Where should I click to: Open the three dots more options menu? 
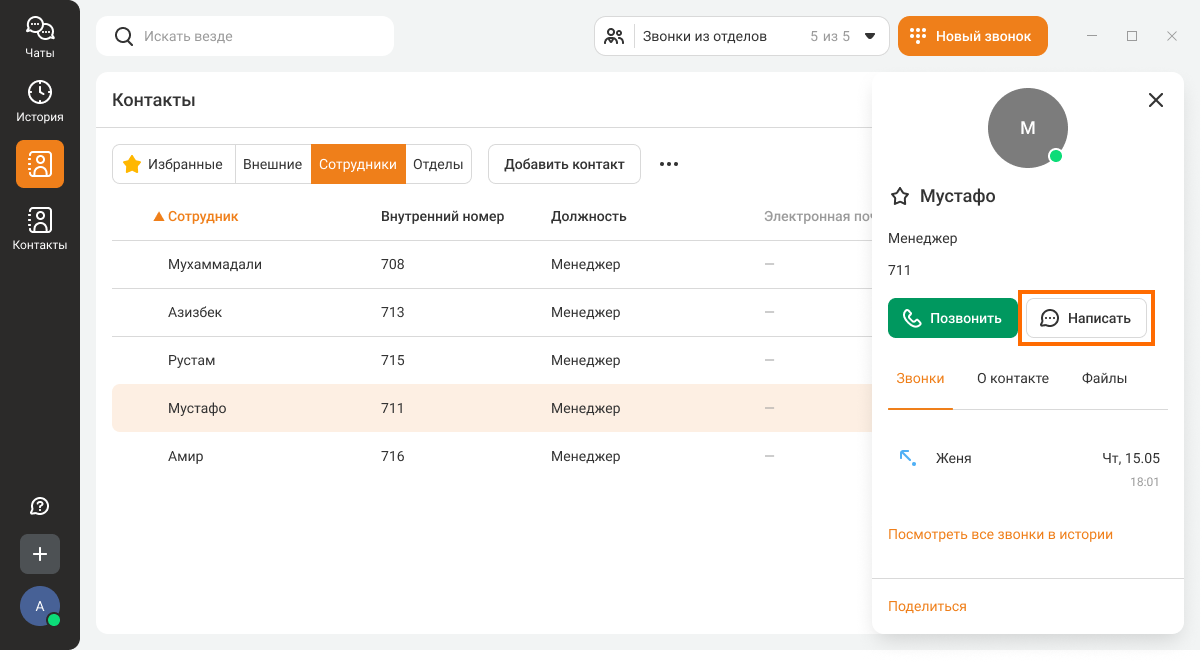(x=669, y=164)
